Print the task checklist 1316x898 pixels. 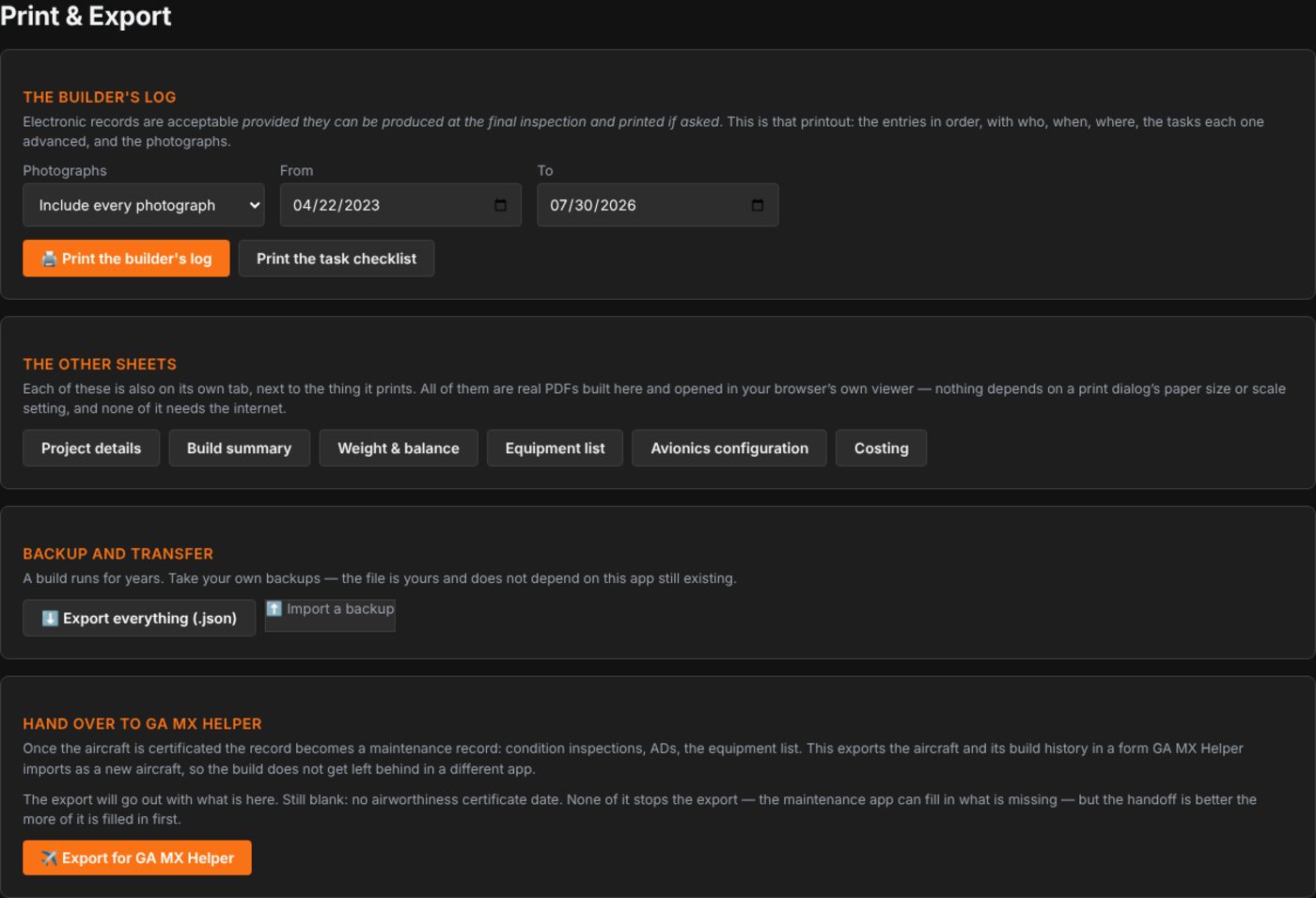tap(337, 259)
